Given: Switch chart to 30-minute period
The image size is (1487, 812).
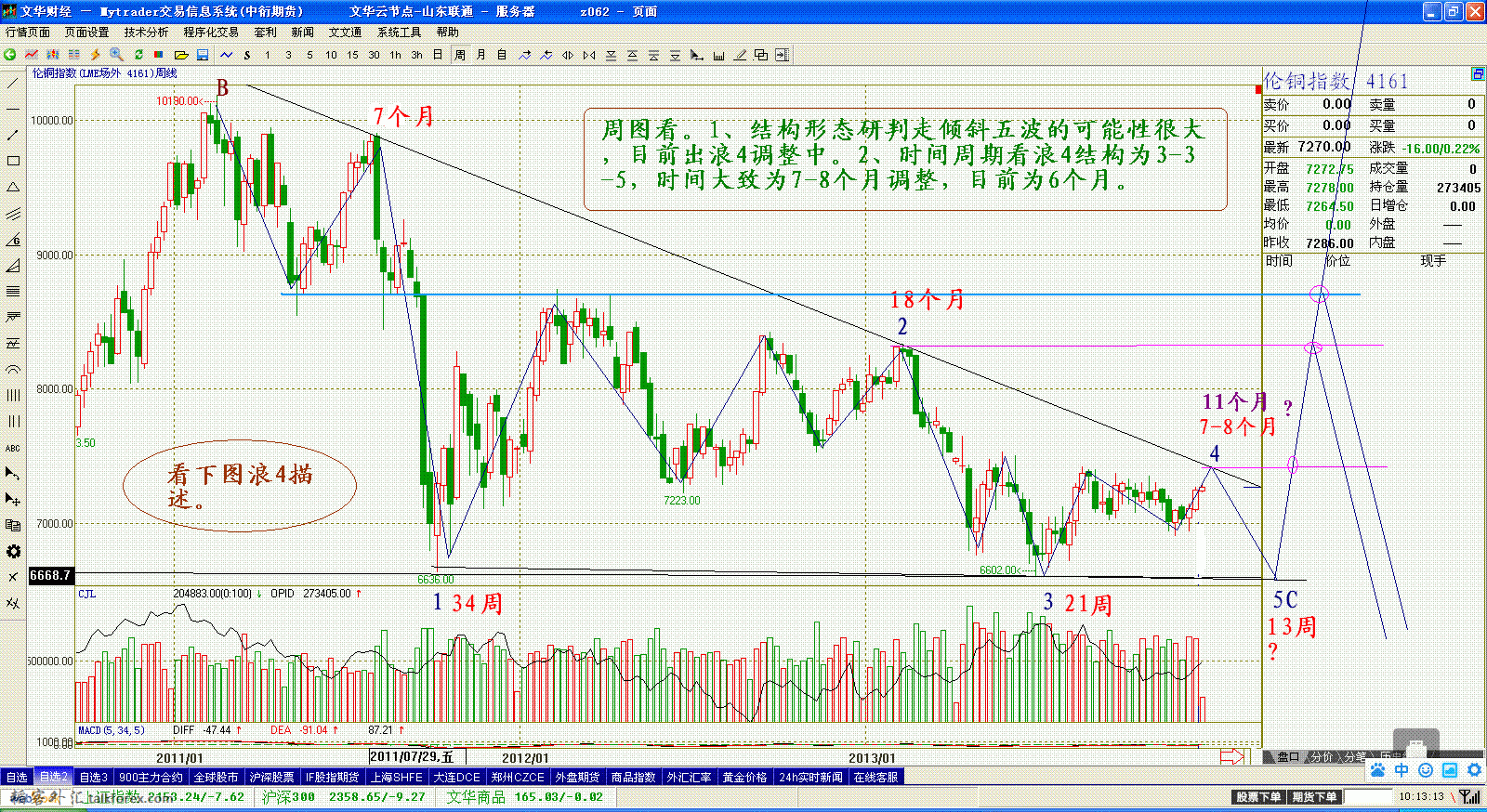Looking at the screenshot, I should [374, 55].
